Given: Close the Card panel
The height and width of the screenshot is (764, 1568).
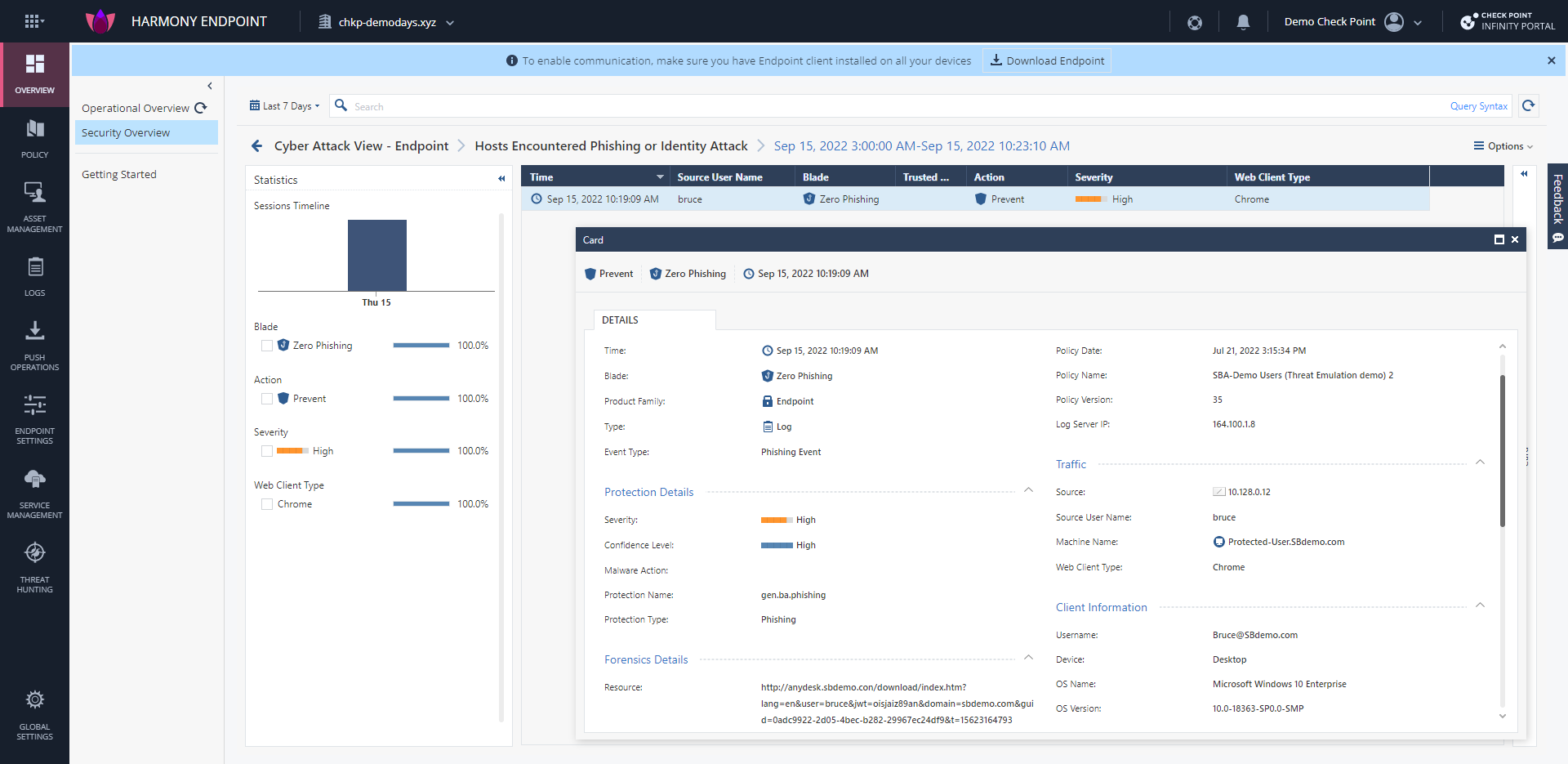Looking at the screenshot, I should [1515, 239].
